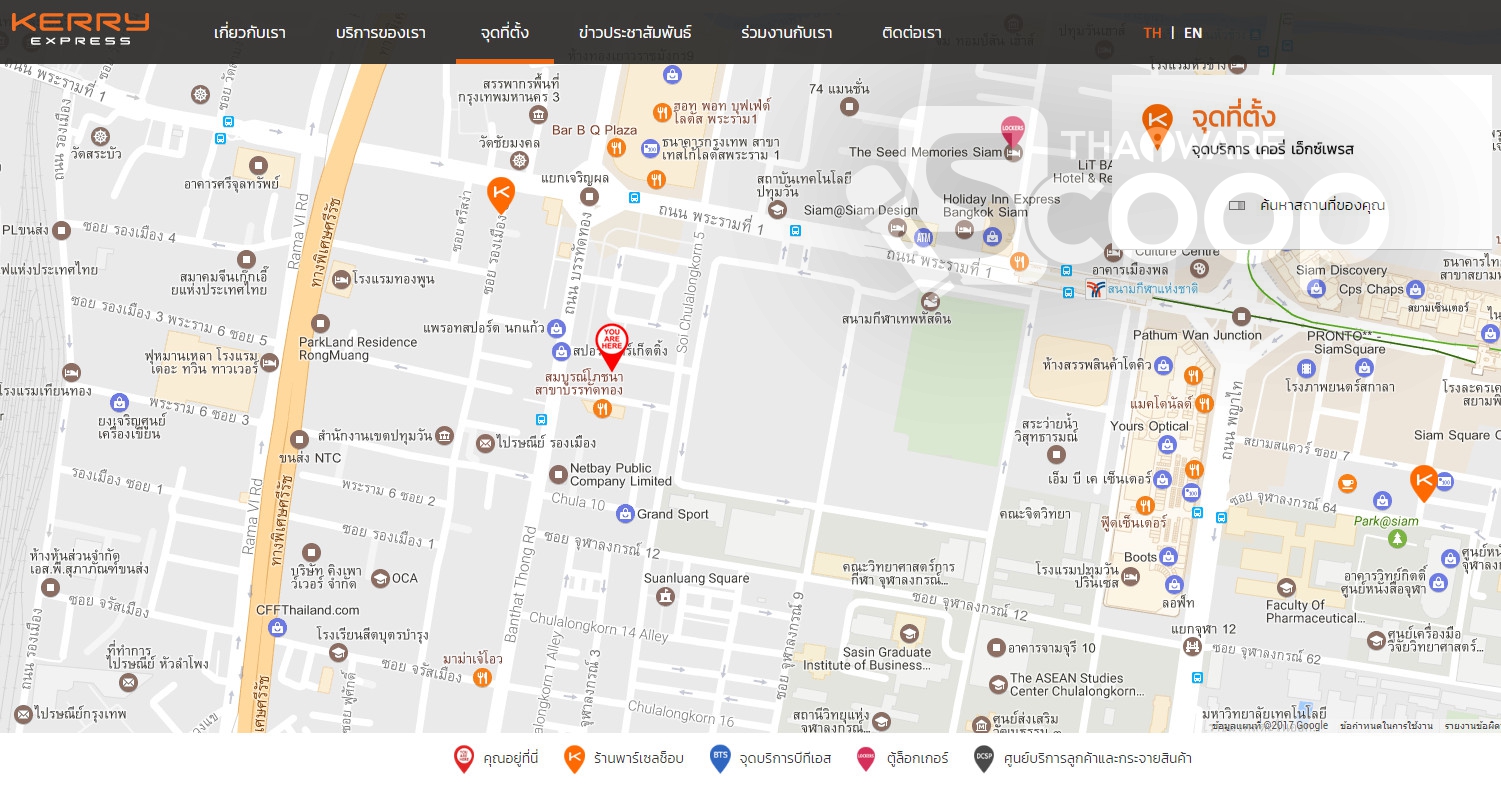Click the CFFThailand shopping icon

277,628
